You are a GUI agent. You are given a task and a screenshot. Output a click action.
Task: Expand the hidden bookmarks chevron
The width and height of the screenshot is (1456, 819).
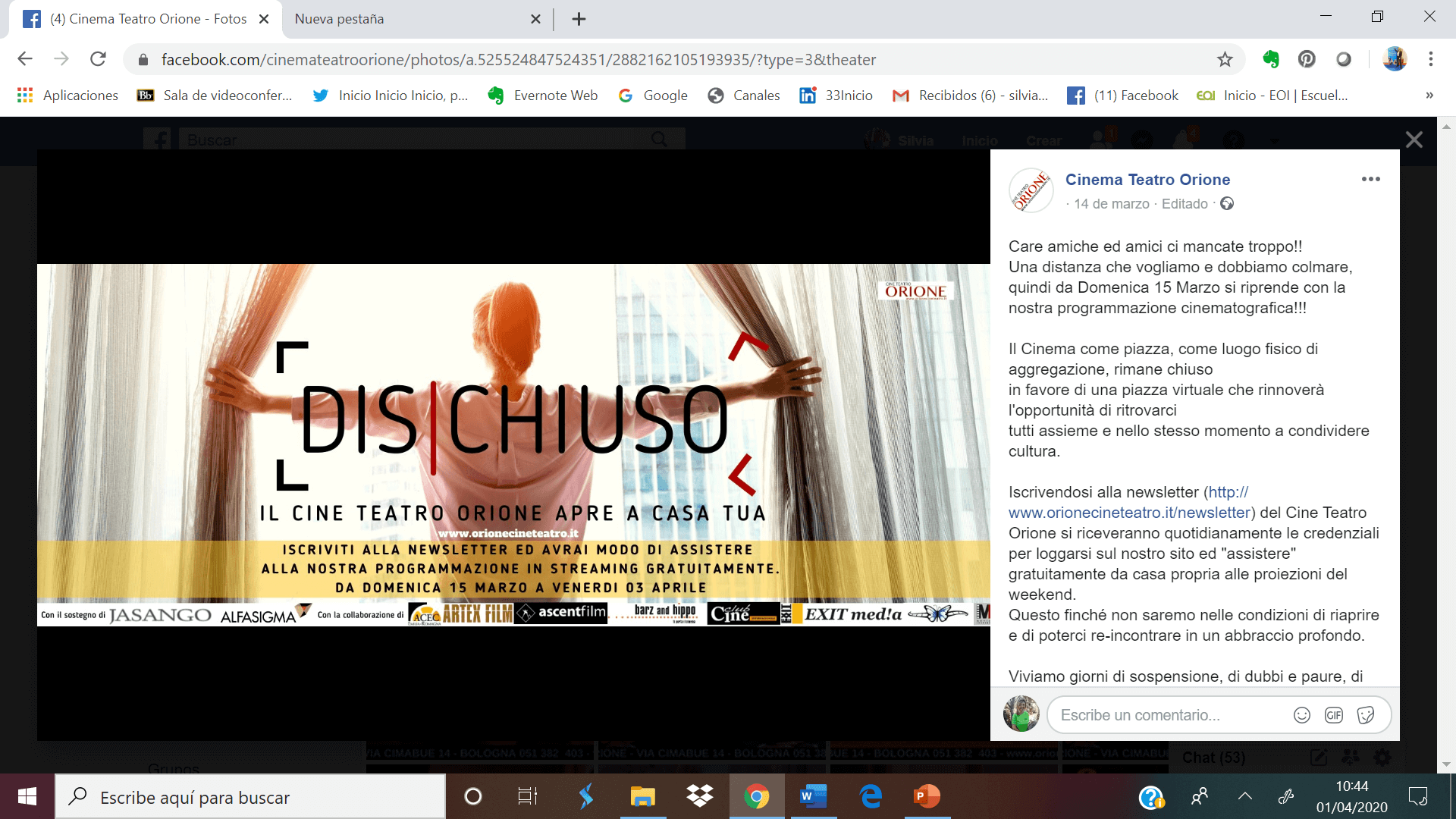[x=1429, y=96]
